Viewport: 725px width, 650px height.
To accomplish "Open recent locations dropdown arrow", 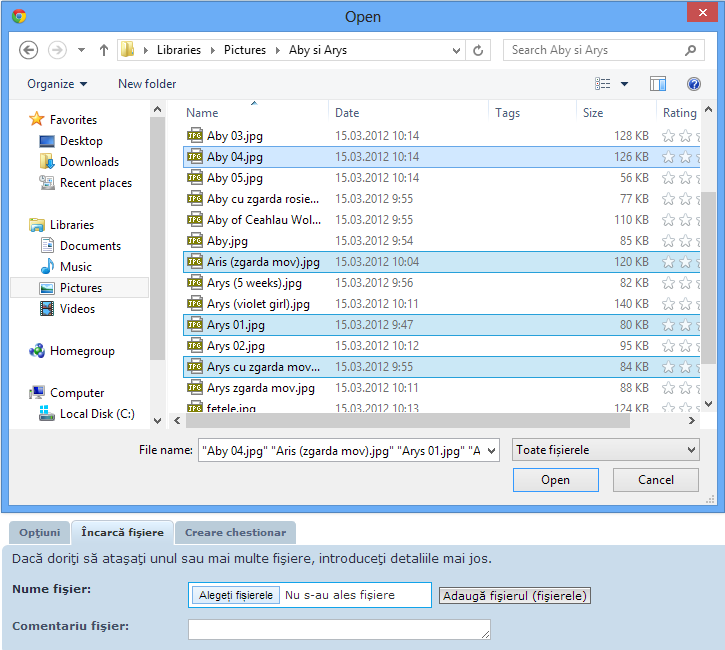I will pyautogui.click(x=81, y=50).
